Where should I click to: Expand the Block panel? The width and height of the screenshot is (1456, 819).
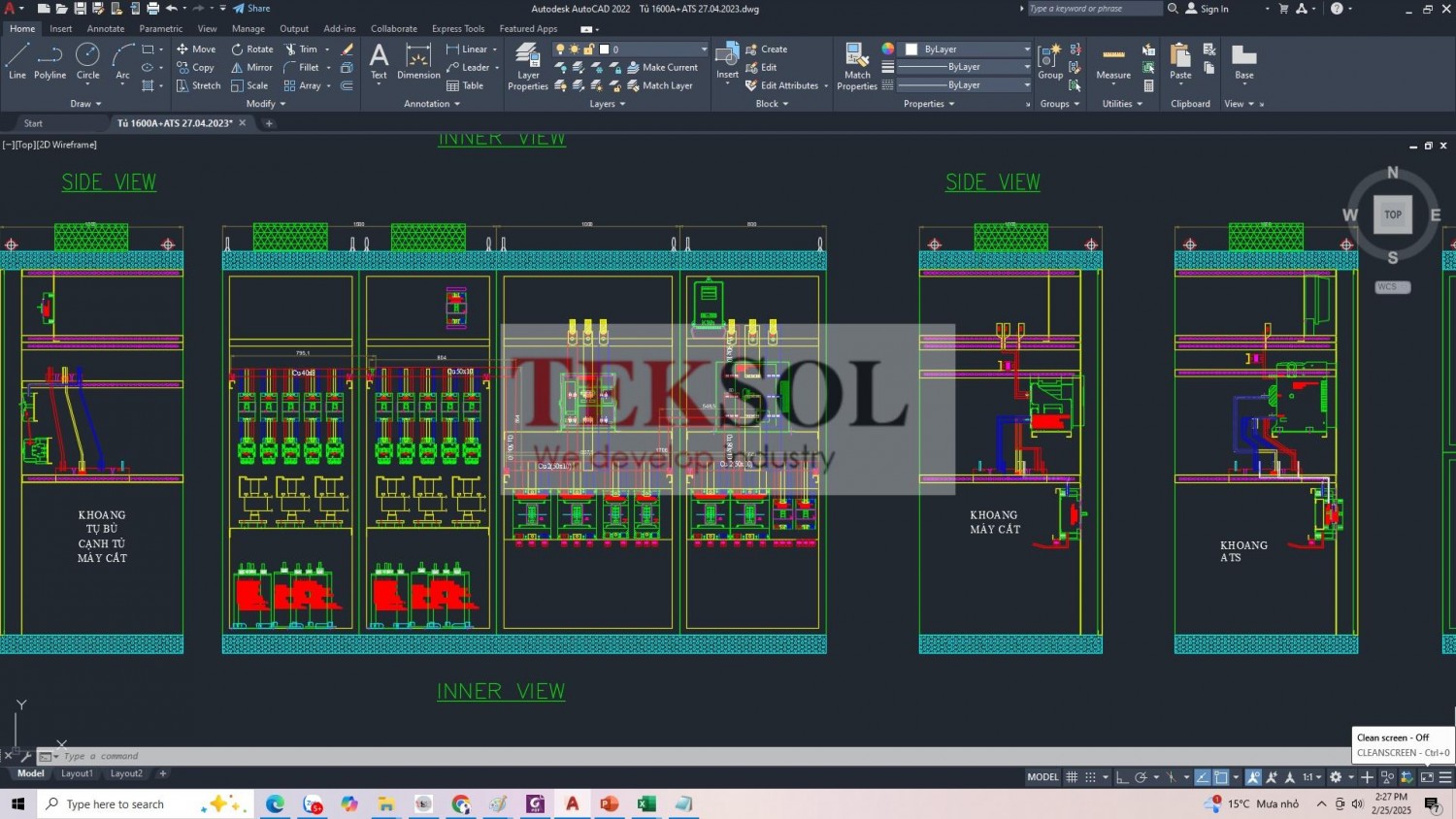coord(772,104)
